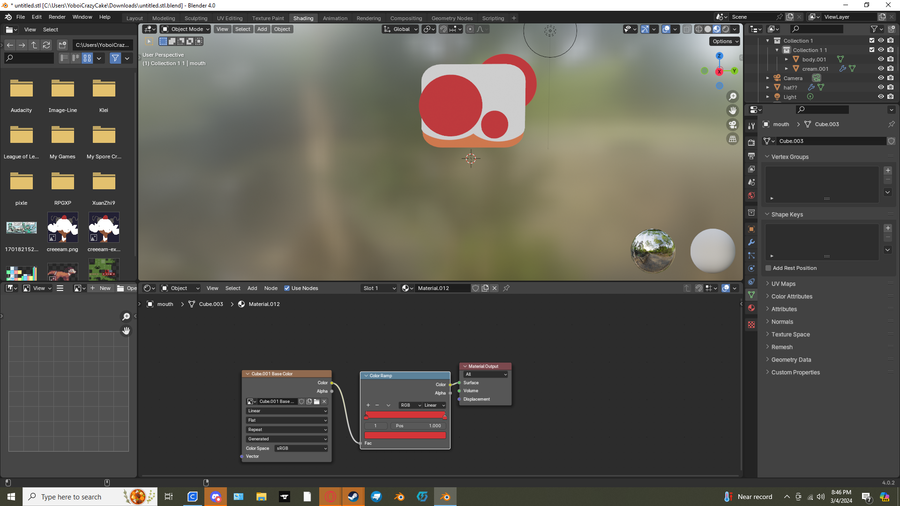Image resolution: width=900 pixels, height=506 pixels.
Task: Click Color Ramp red color swatch
Action: (405, 435)
